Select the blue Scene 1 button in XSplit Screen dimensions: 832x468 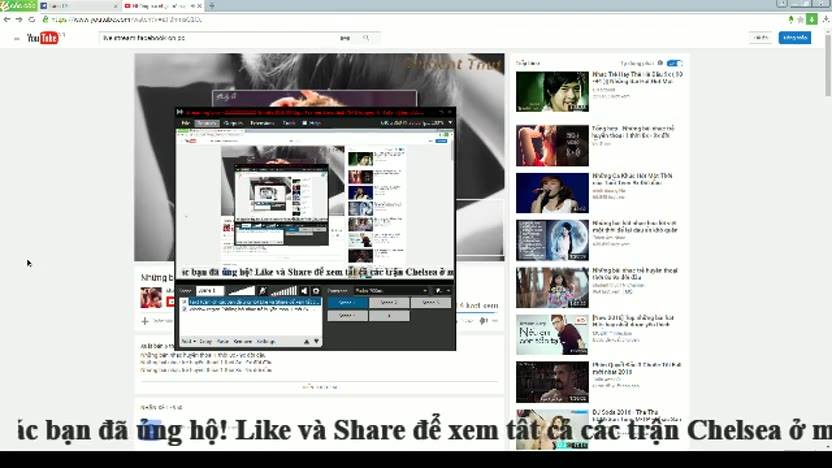(x=348, y=302)
